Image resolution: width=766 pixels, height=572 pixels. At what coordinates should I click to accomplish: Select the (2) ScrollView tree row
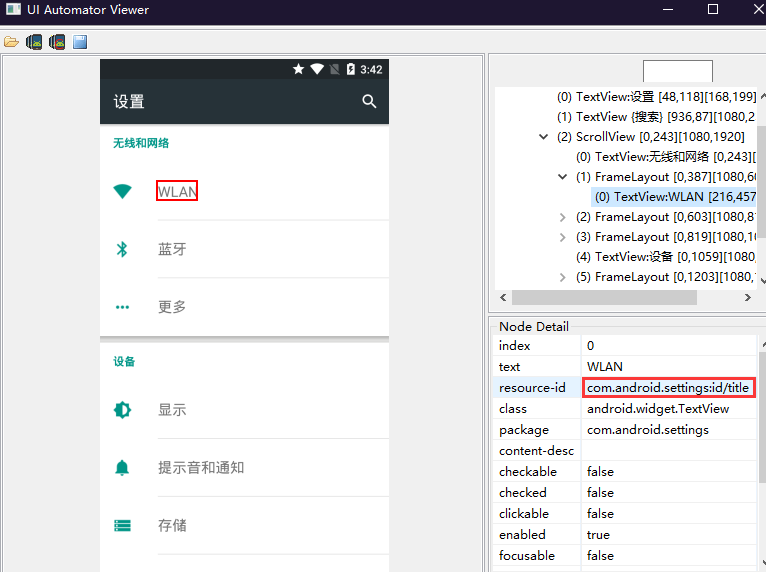pyautogui.click(x=651, y=137)
